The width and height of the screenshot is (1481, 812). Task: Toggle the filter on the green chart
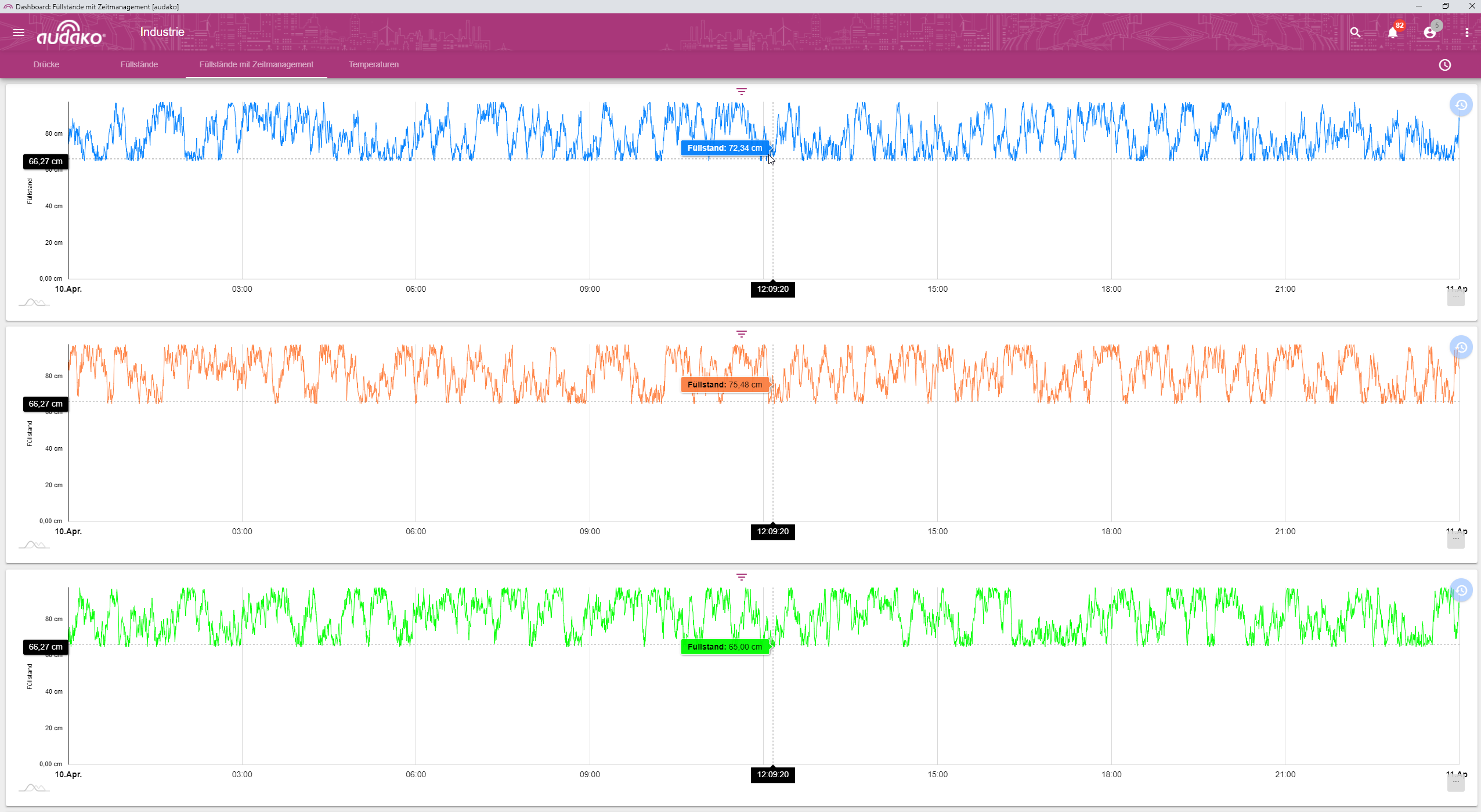pos(741,577)
